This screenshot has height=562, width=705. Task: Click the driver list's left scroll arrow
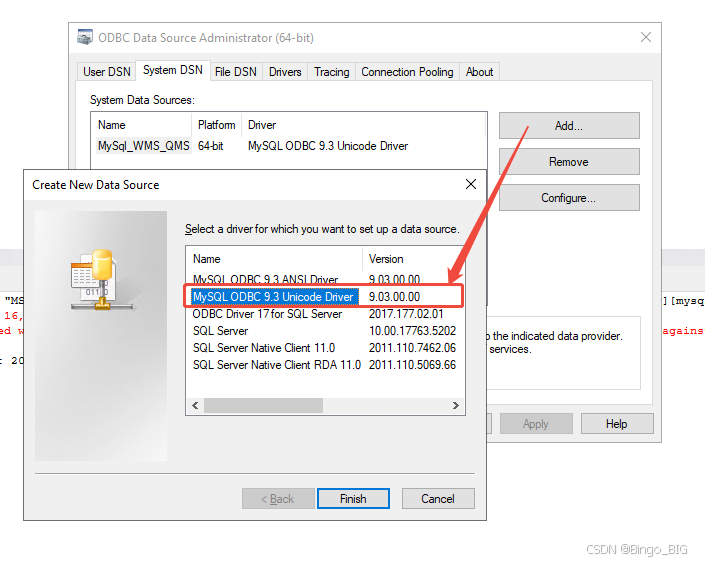point(195,406)
